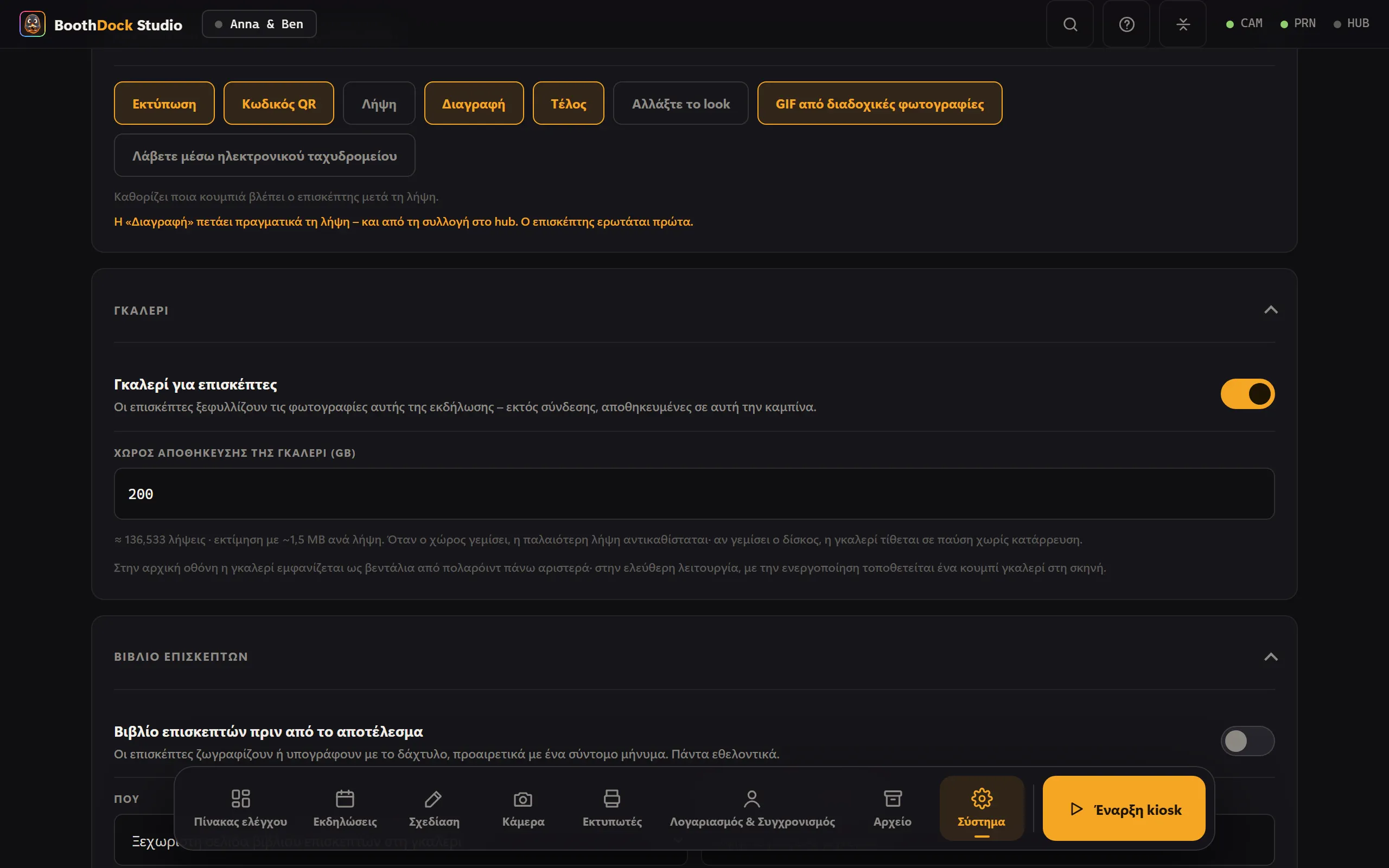Open the Anna & Ben event selector

click(259, 24)
